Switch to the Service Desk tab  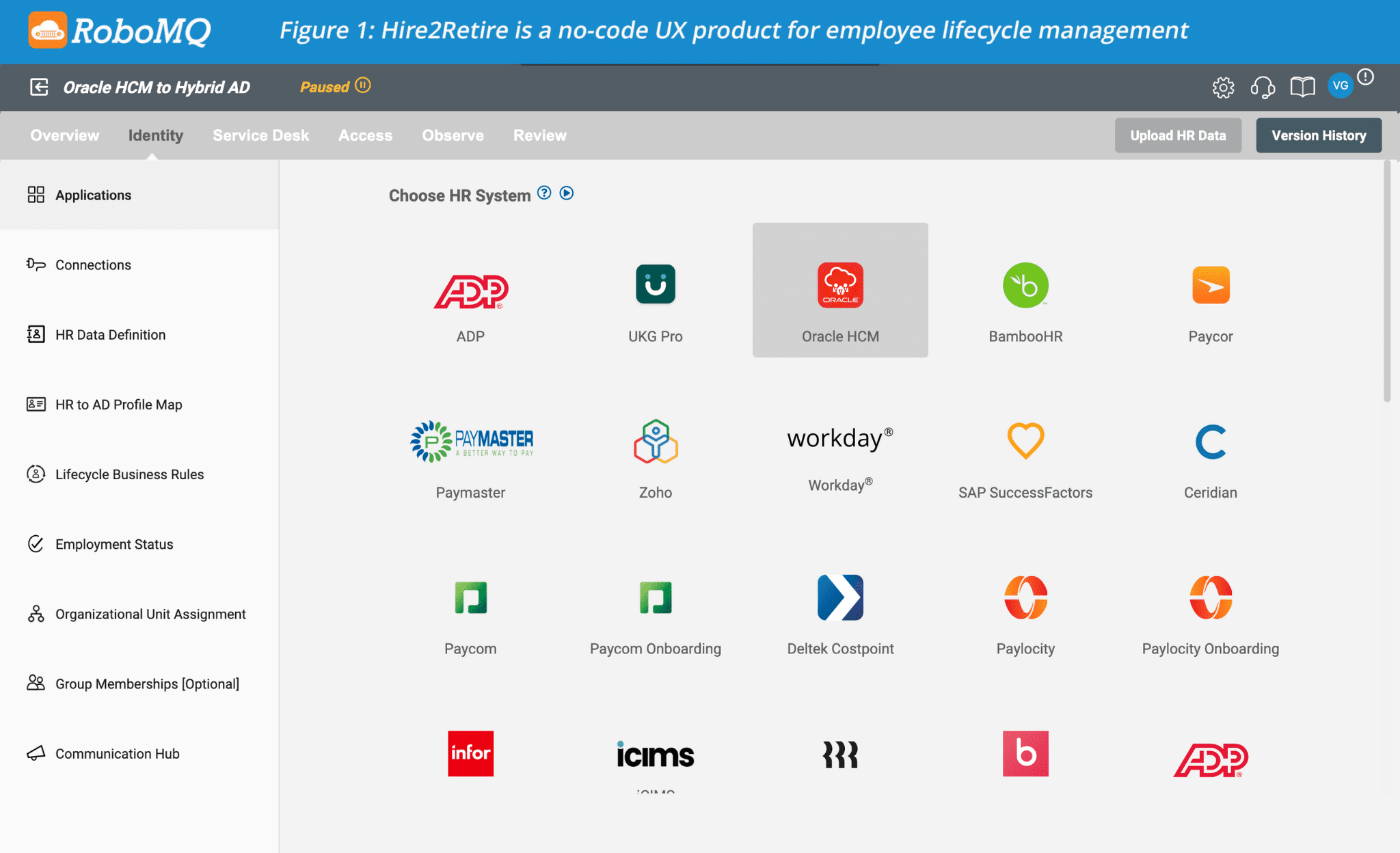[260, 135]
